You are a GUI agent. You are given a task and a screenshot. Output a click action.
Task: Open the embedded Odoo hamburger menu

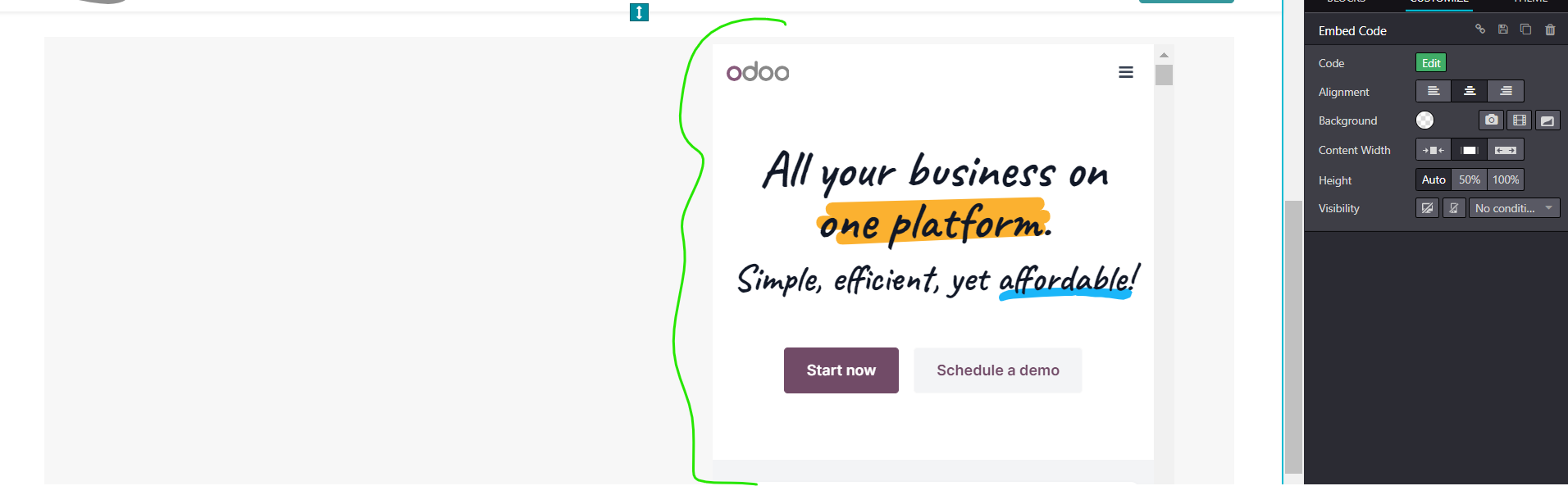tap(1126, 72)
